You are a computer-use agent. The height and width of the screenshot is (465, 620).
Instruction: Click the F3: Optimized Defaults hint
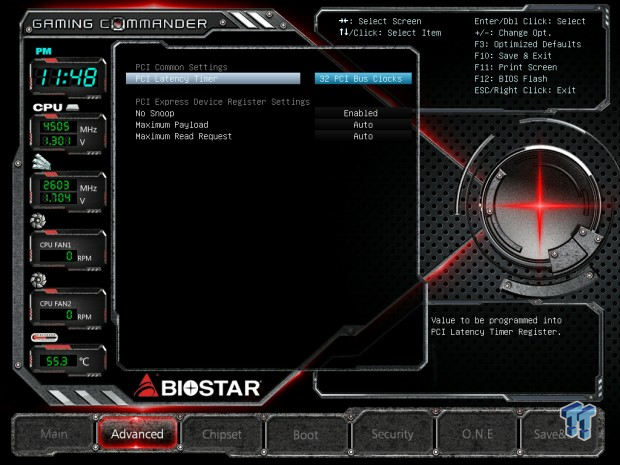[527, 44]
